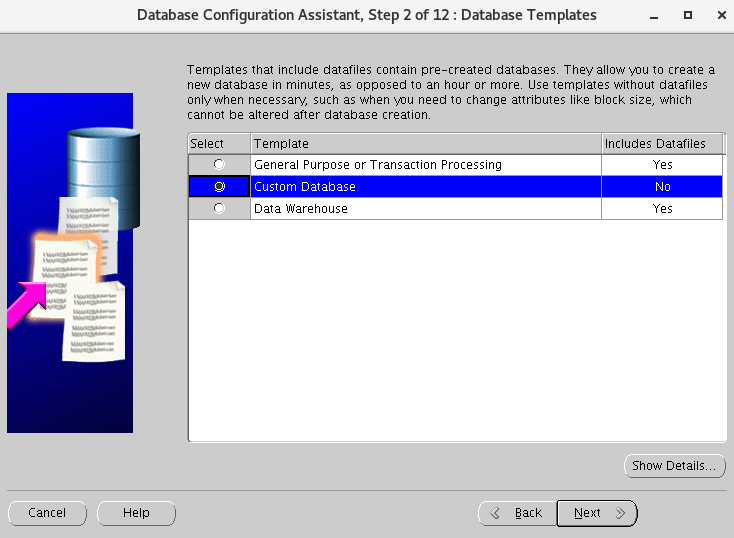The width and height of the screenshot is (734, 538).
Task: Select the General Purpose or Transaction Processing radio button
Action: click(x=219, y=164)
